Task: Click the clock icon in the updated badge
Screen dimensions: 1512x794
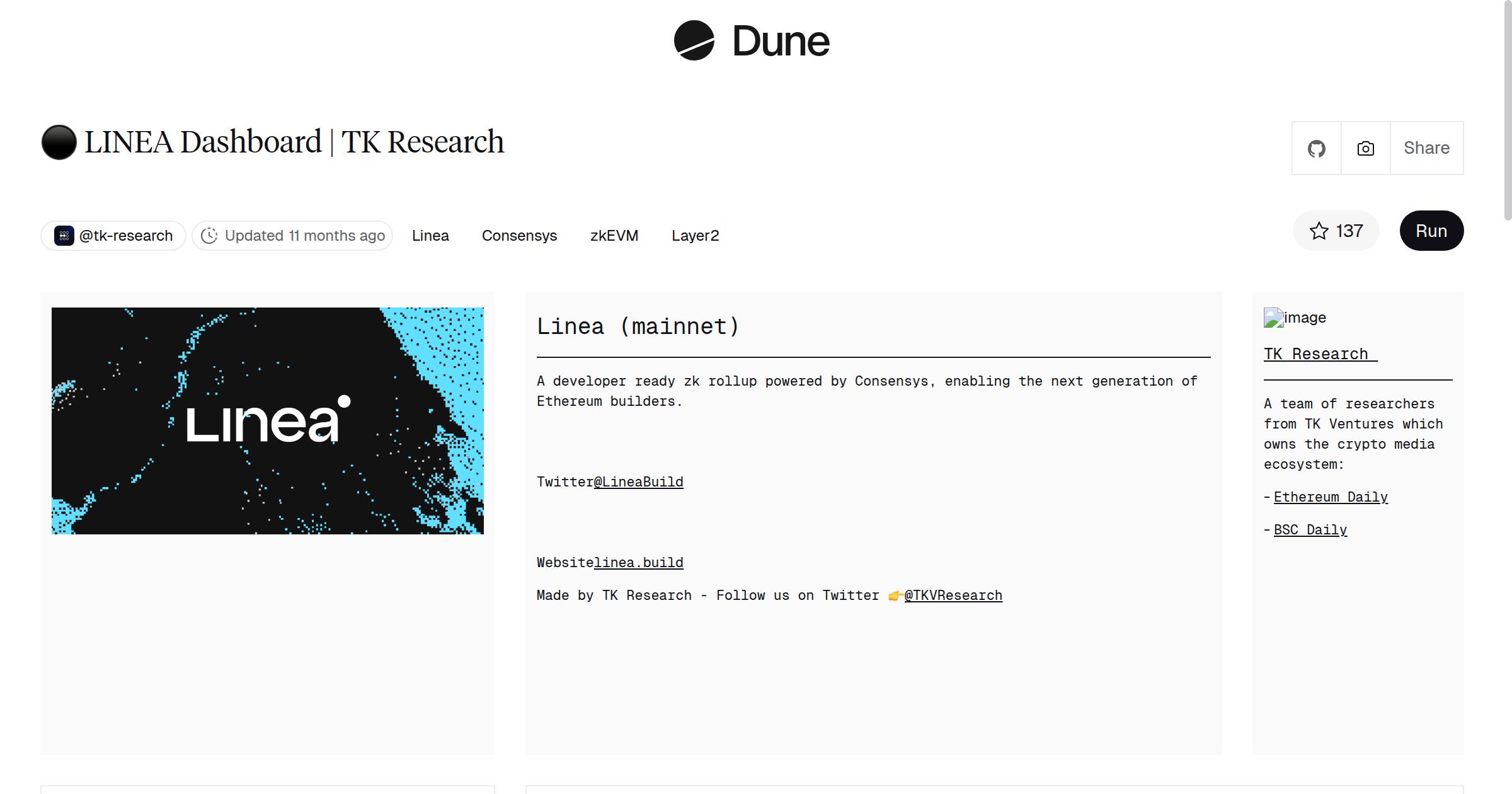Action: pos(210,235)
